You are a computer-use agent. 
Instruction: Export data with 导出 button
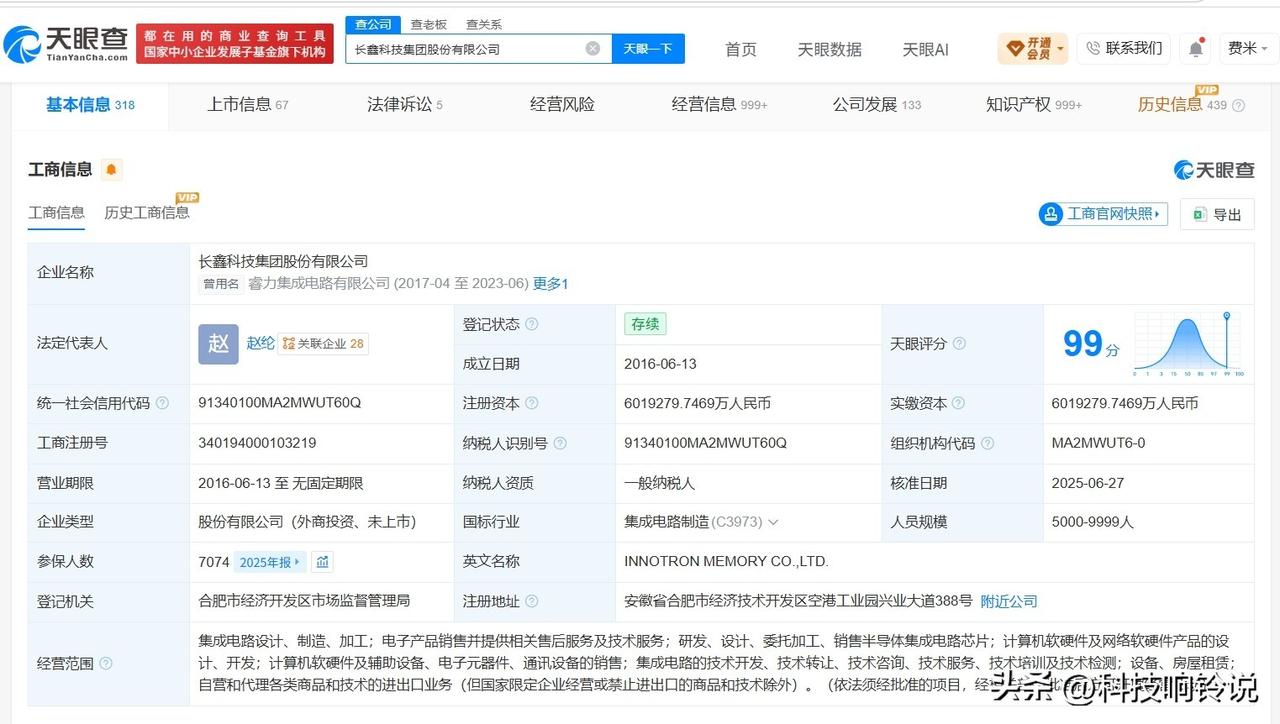[1217, 214]
